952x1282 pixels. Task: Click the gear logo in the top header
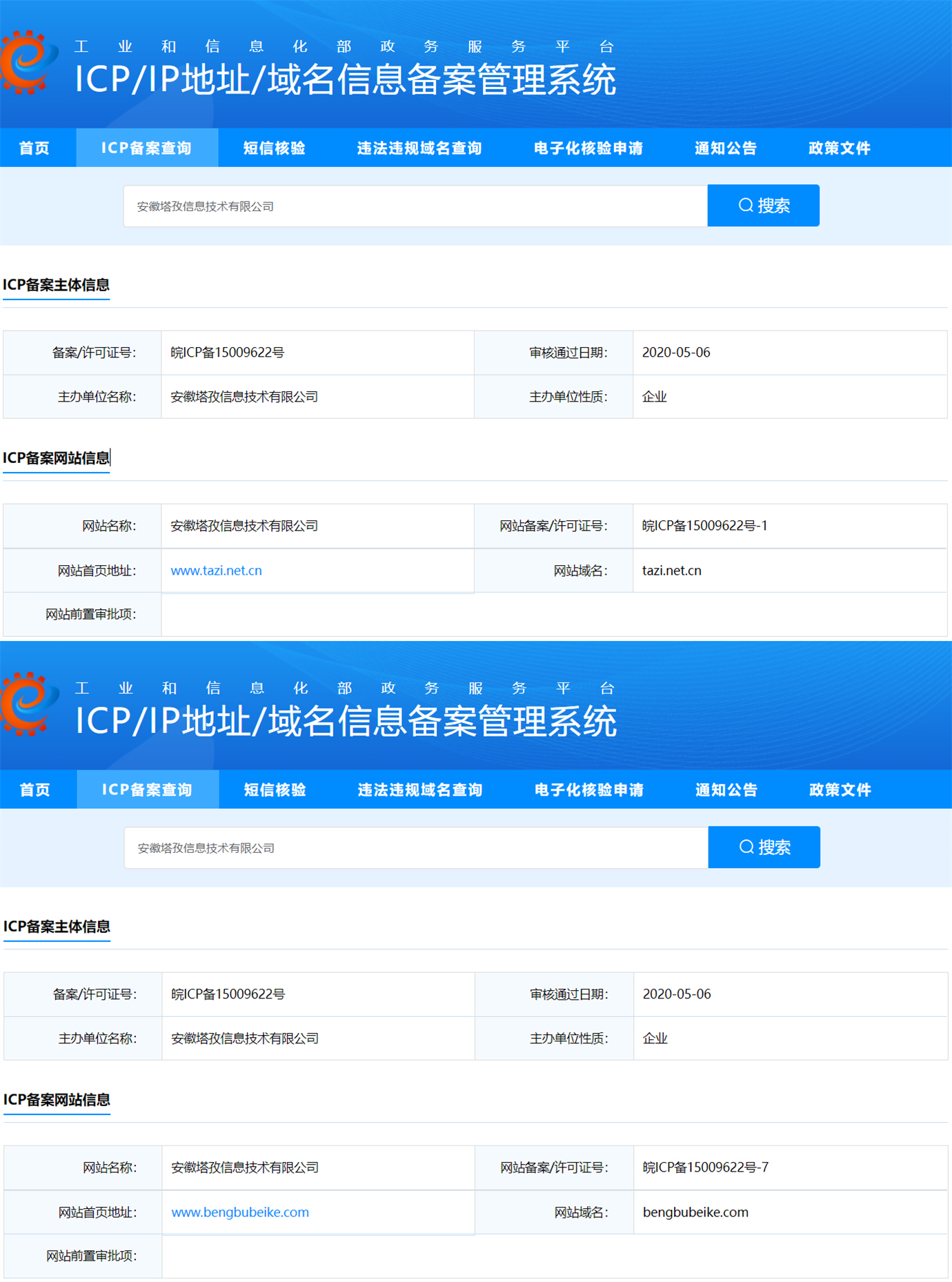point(28,62)
